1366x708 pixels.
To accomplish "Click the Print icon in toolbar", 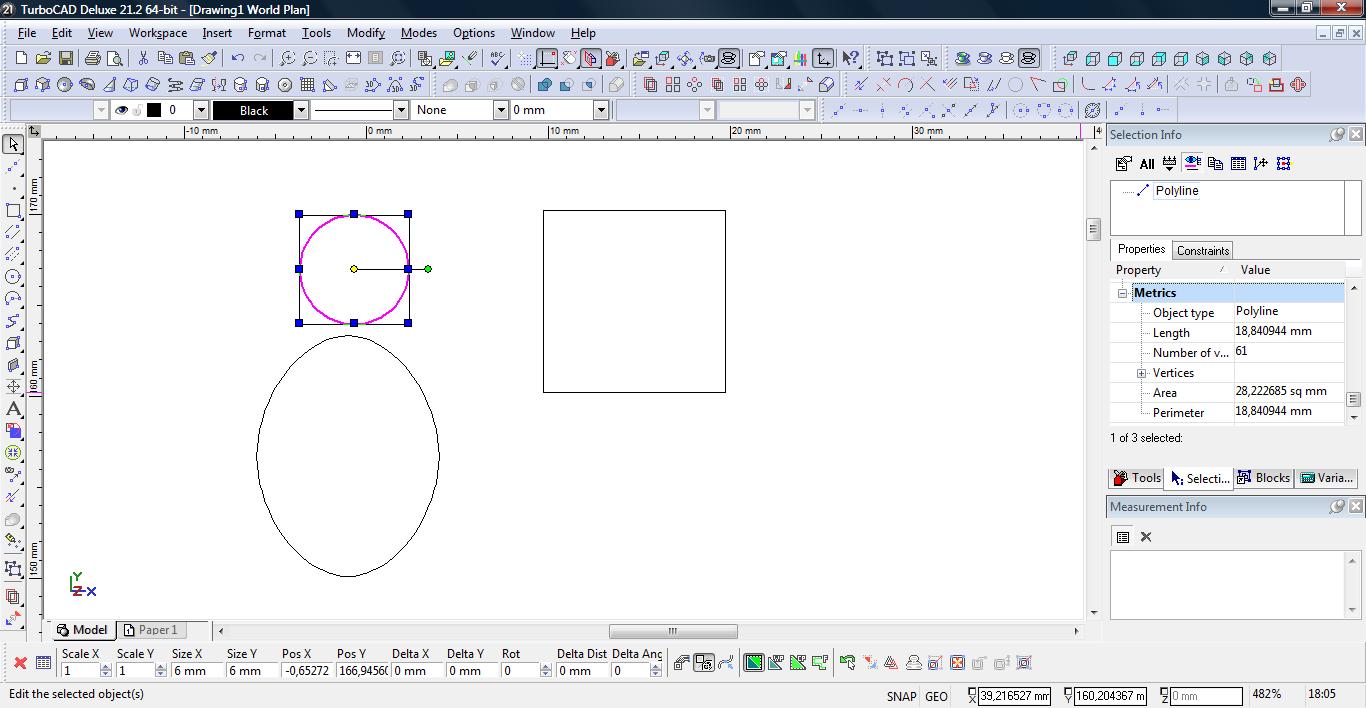I will tap(93, 59).
